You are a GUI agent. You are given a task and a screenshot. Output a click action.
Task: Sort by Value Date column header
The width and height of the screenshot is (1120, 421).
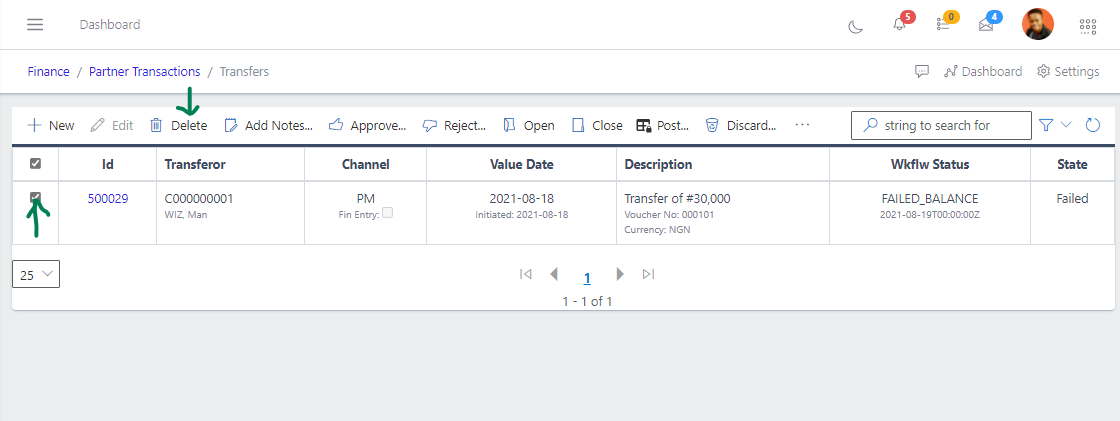click(x=521, y=164)
